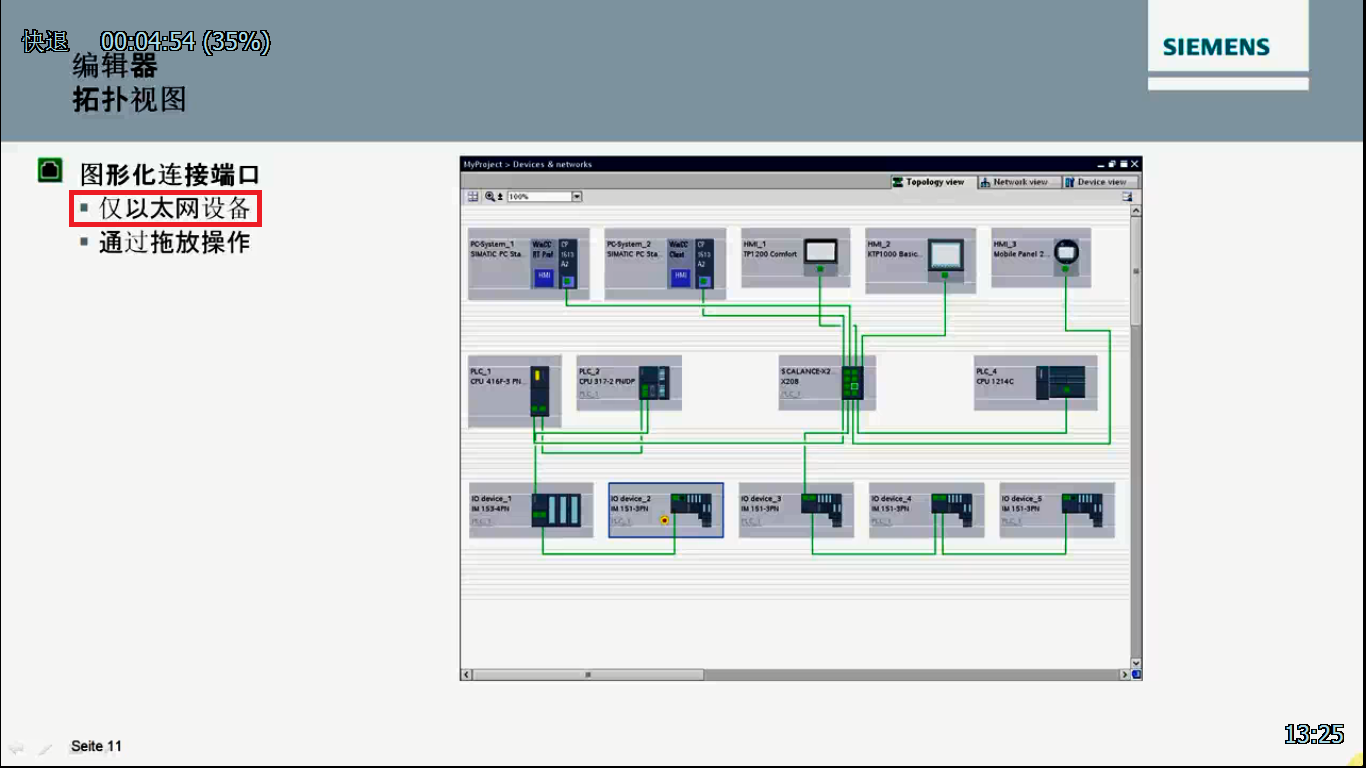The image size is (1366, 768).
Task: Click the zoom magnifier icon in toolbar
Action: click(x=490, y=197)
